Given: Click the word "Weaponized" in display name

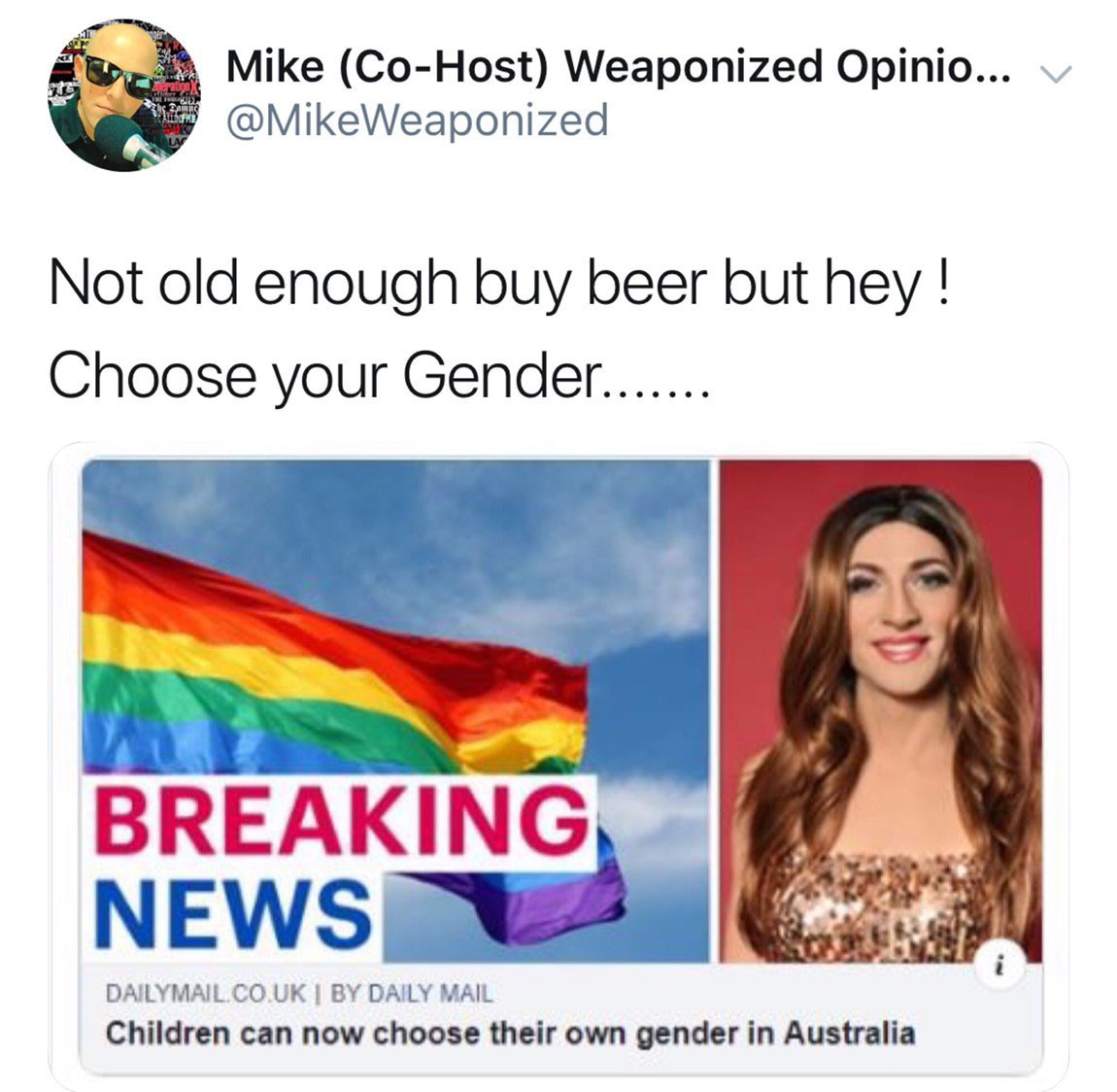Looking at the screenshot, I should [694, 66].
